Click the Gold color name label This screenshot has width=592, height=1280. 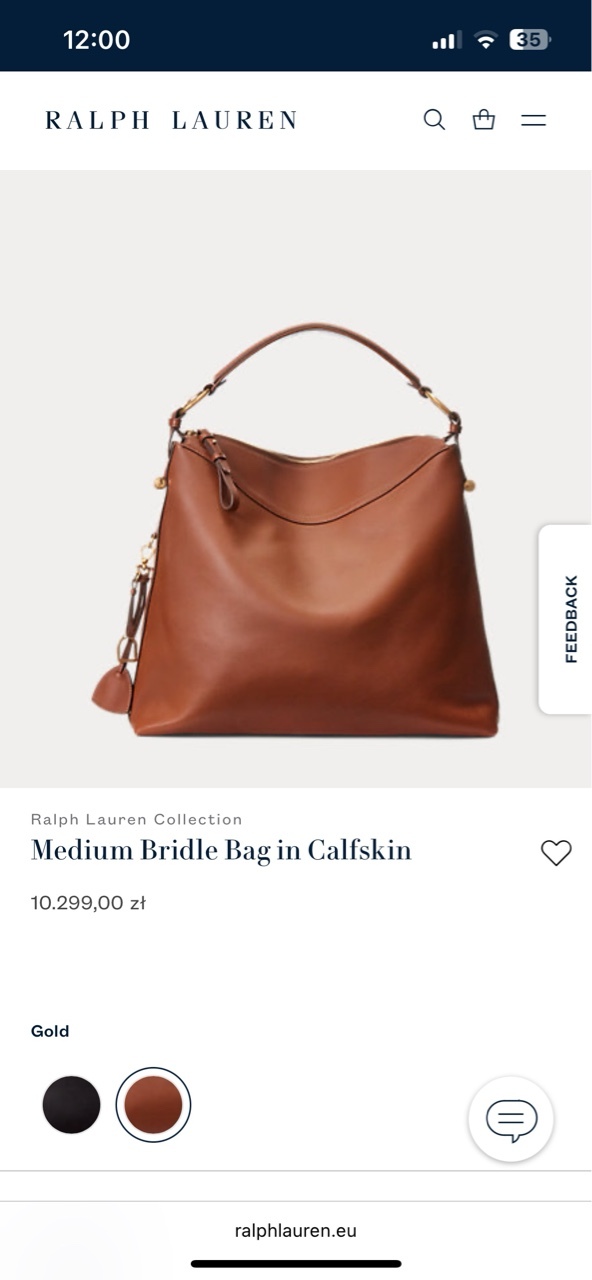(50, 1031)
